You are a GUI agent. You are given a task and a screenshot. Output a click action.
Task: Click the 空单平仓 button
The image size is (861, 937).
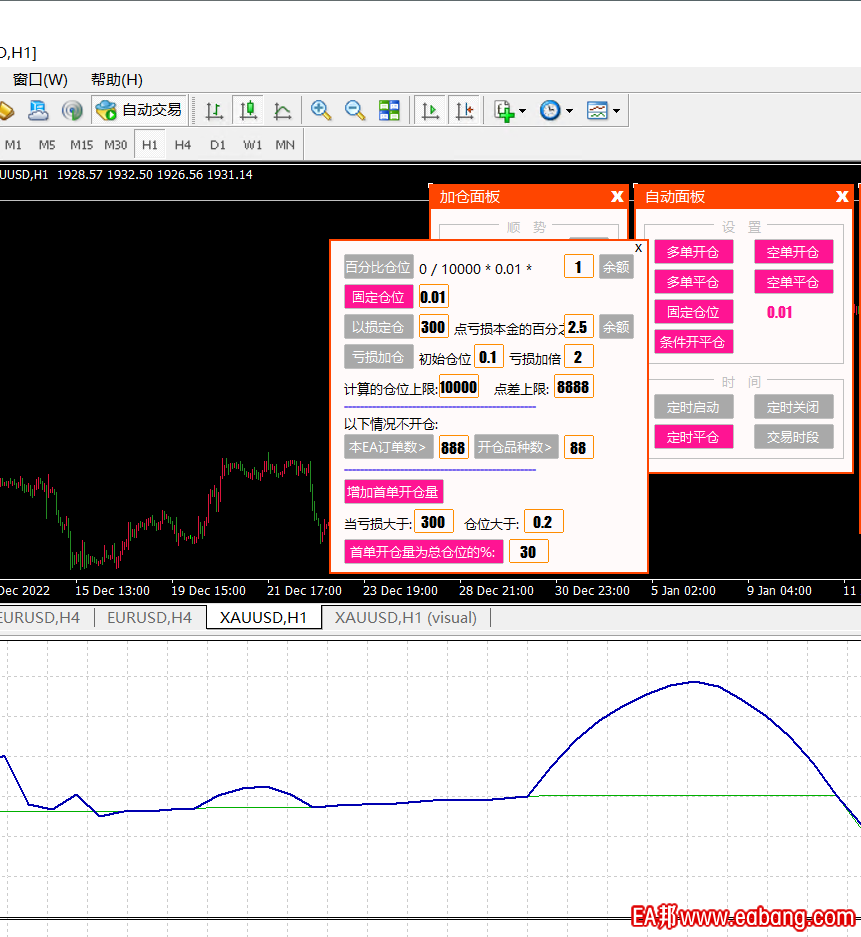[x=793, y=282]
